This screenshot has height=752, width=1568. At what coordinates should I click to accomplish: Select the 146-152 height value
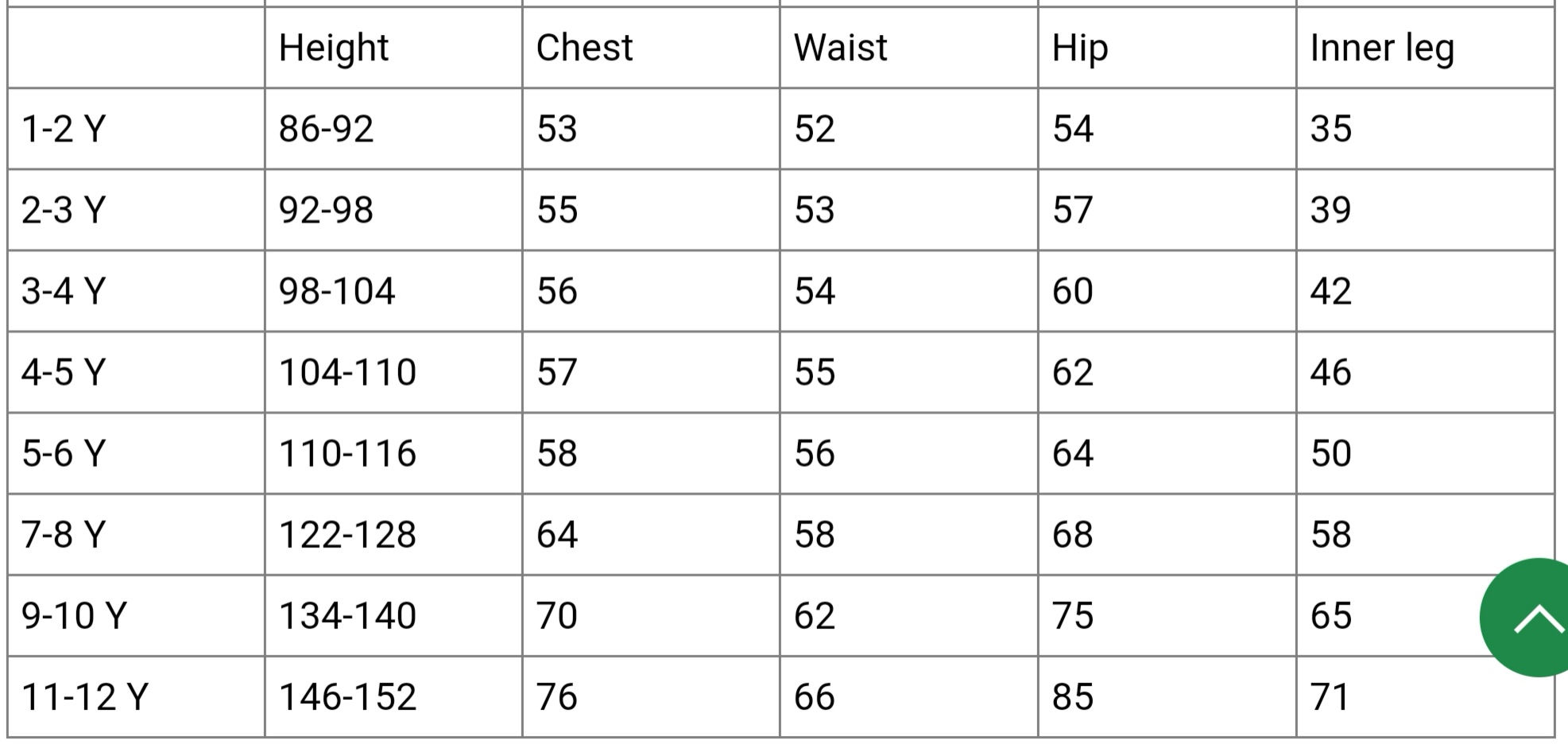coord(347,696)
